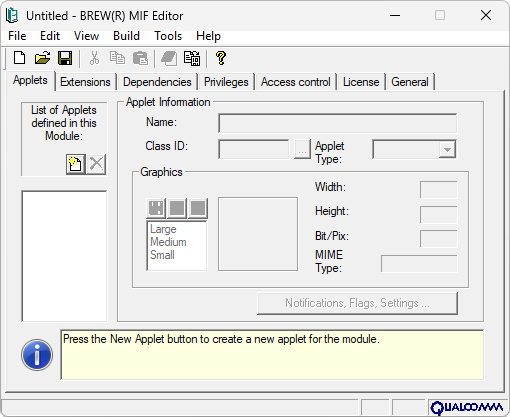Select Medium in the icon size list
Image resolution: width=510 pixels, height=417 pixels.
coord(168,242)
